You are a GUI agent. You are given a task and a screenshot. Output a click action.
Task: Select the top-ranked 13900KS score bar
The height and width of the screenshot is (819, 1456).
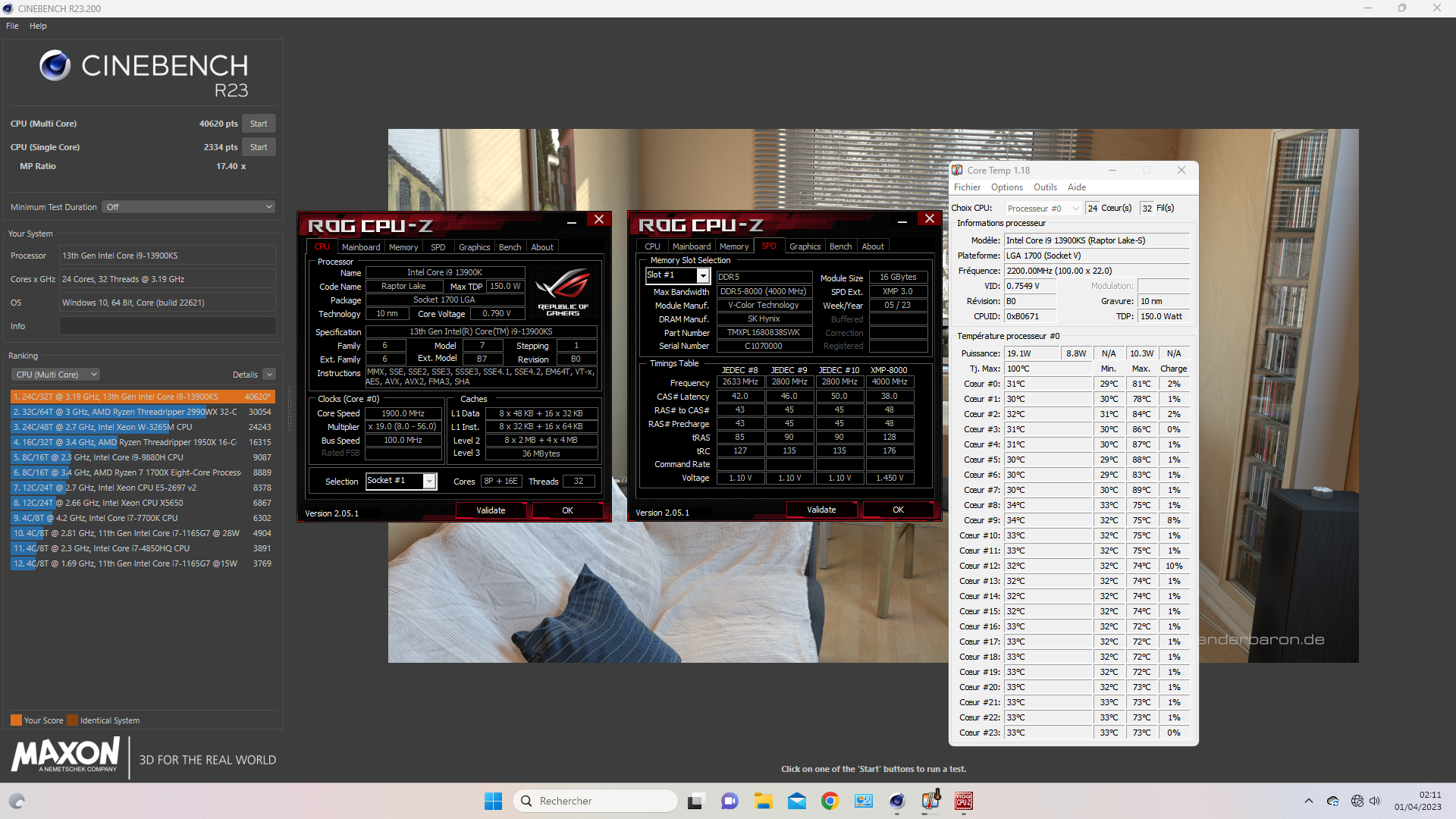click(143, 397)
